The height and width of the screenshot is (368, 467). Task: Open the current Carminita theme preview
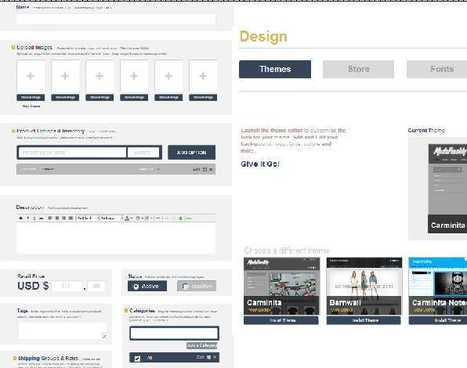pos(448,188)
